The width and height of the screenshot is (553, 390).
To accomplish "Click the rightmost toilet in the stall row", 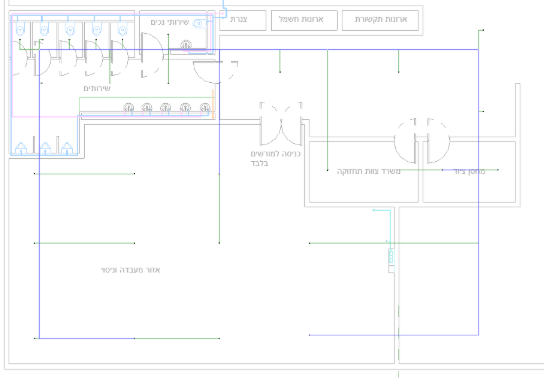I will 122,30.
